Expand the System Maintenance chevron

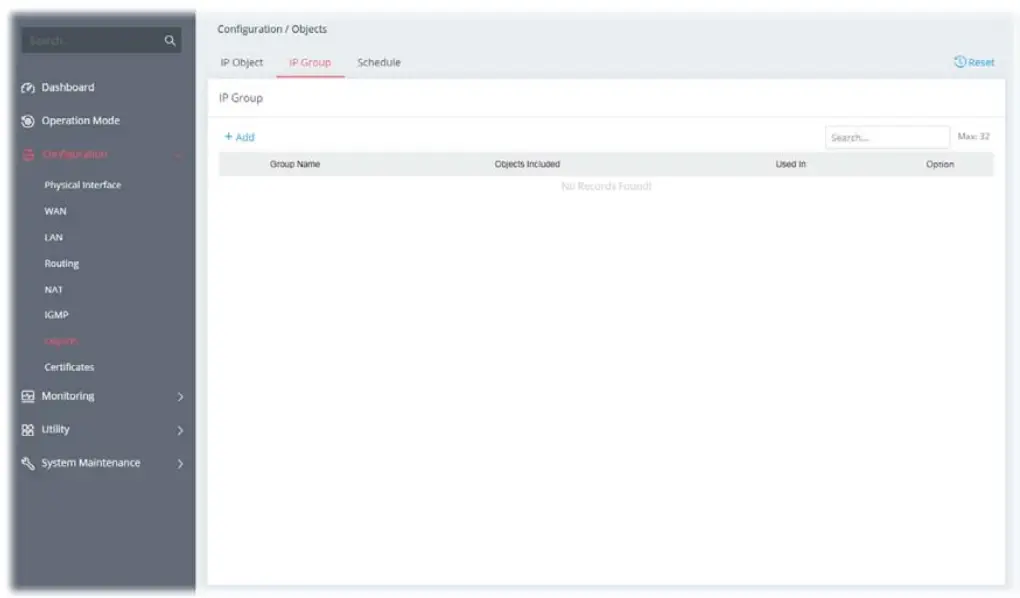coord(180,463)
